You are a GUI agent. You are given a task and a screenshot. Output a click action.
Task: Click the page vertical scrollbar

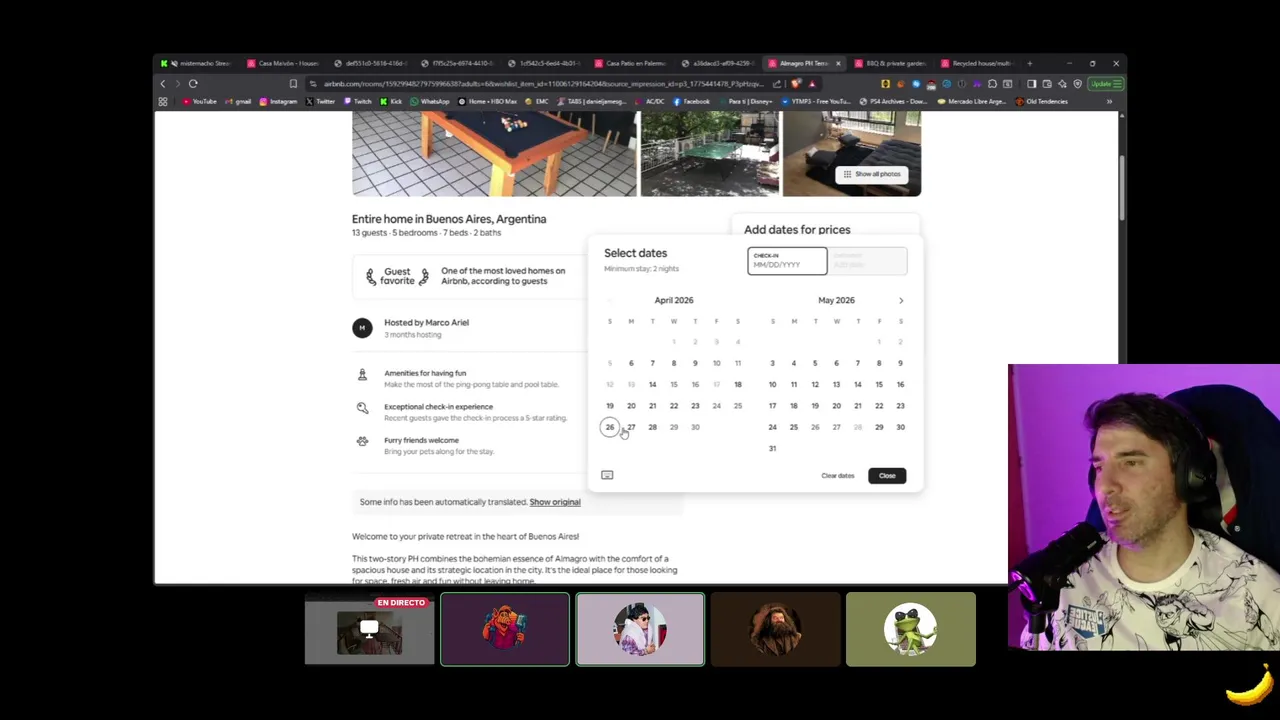coord(1121,187)
